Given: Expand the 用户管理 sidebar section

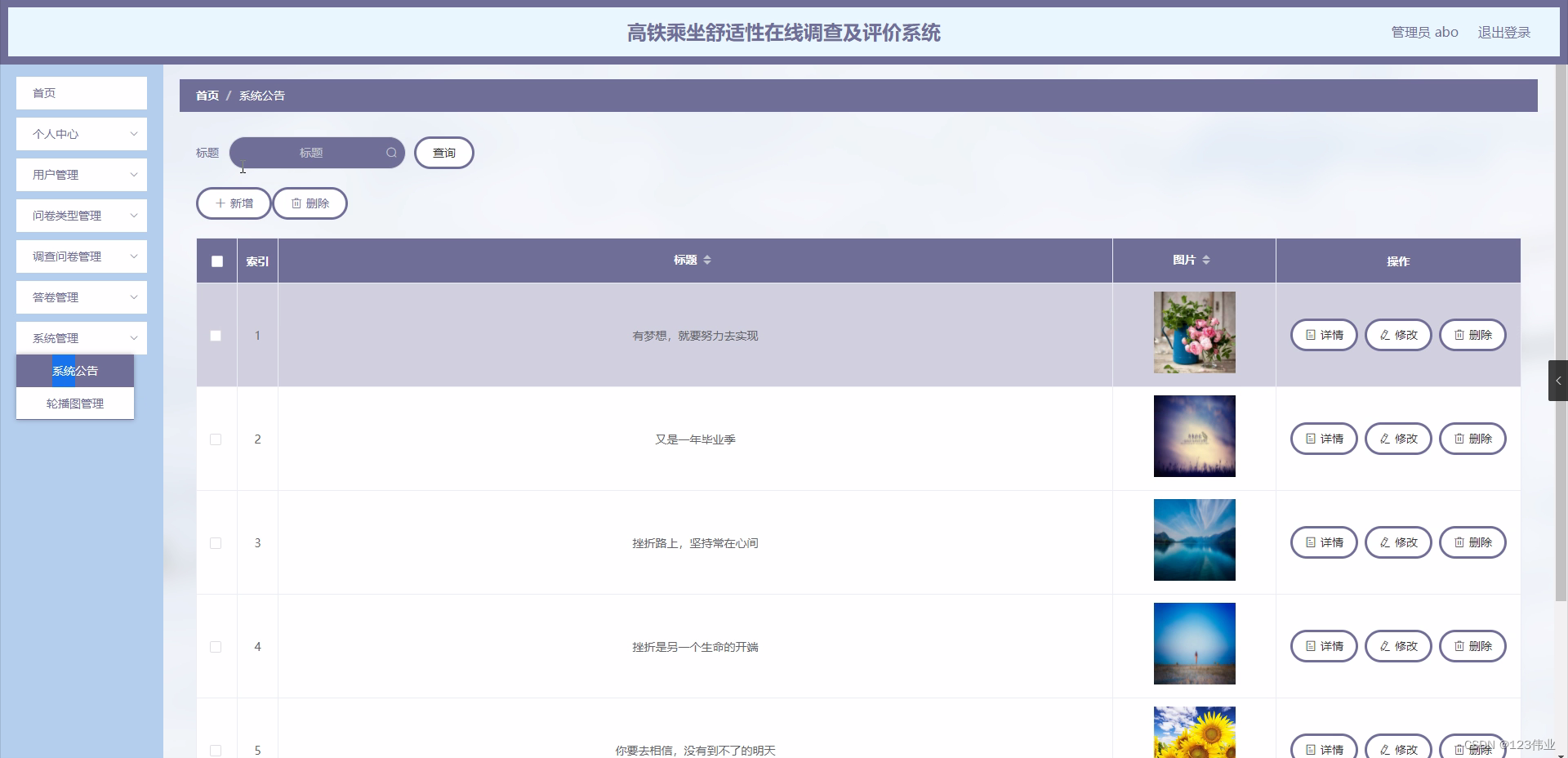Looking at the screenshot, I should pyautogui.click(x=81, y=175).
